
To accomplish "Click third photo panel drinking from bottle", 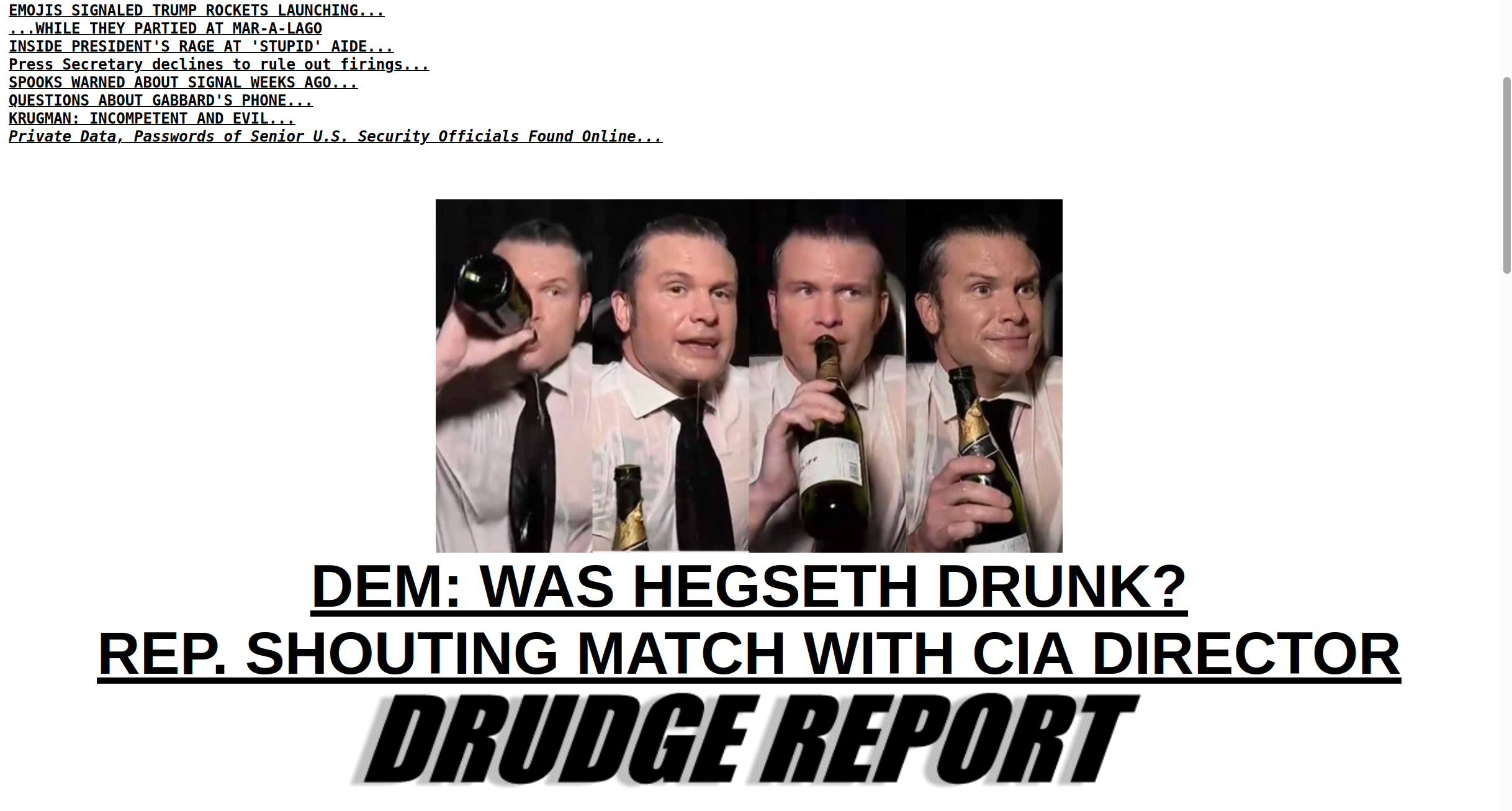I will pyautogui.click(x=827, y=376).
